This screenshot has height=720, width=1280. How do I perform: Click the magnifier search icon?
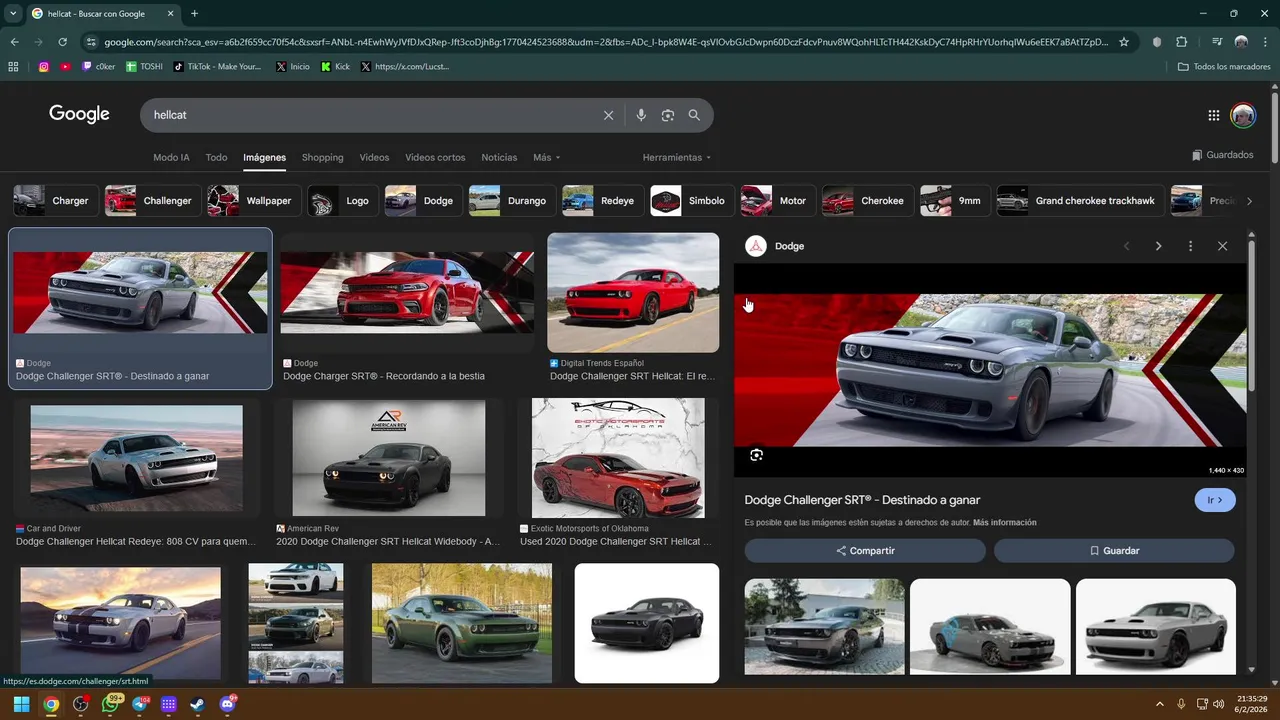[694, 115]
